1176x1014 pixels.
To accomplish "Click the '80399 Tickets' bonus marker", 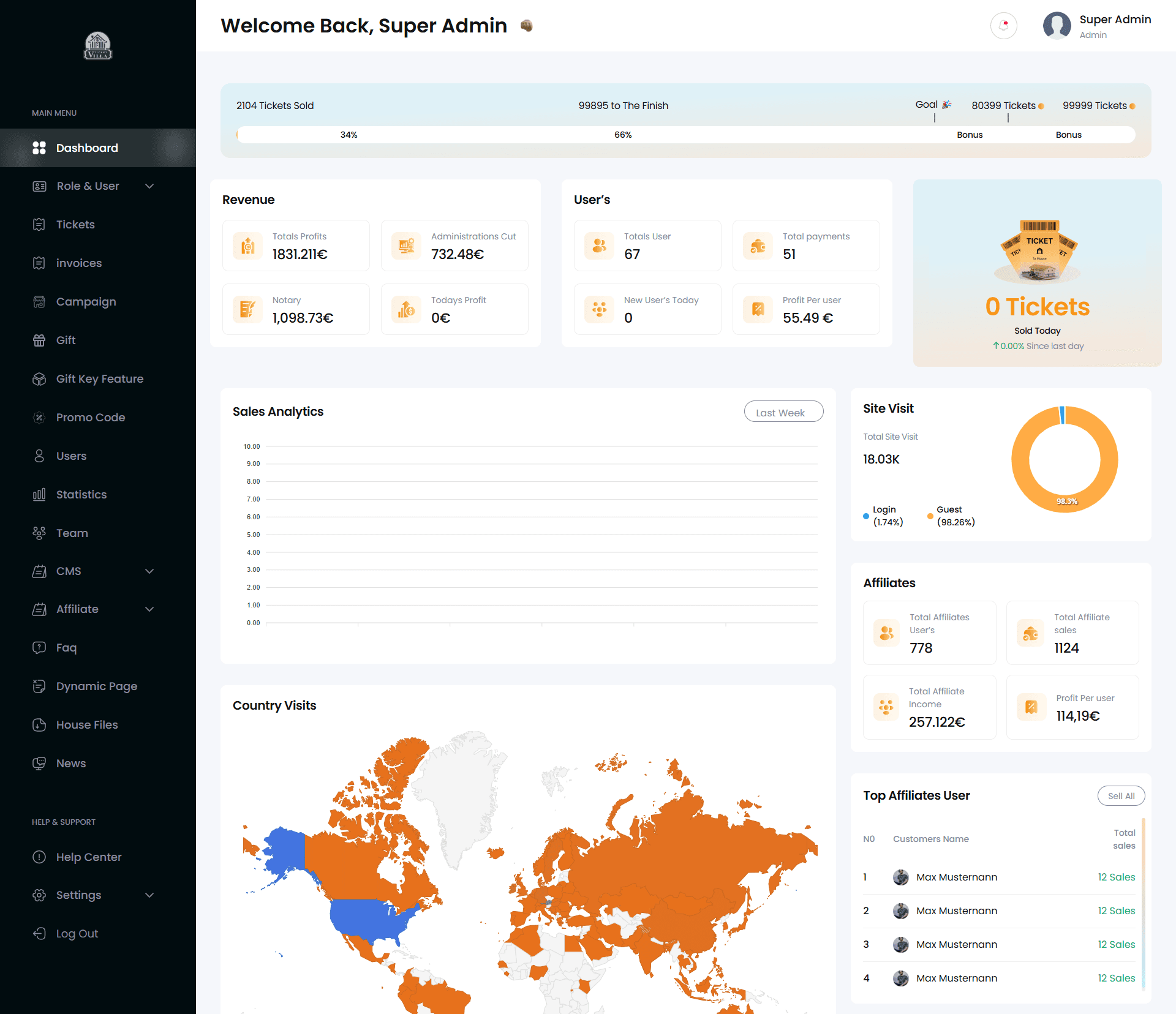I will pos(1008,105).
